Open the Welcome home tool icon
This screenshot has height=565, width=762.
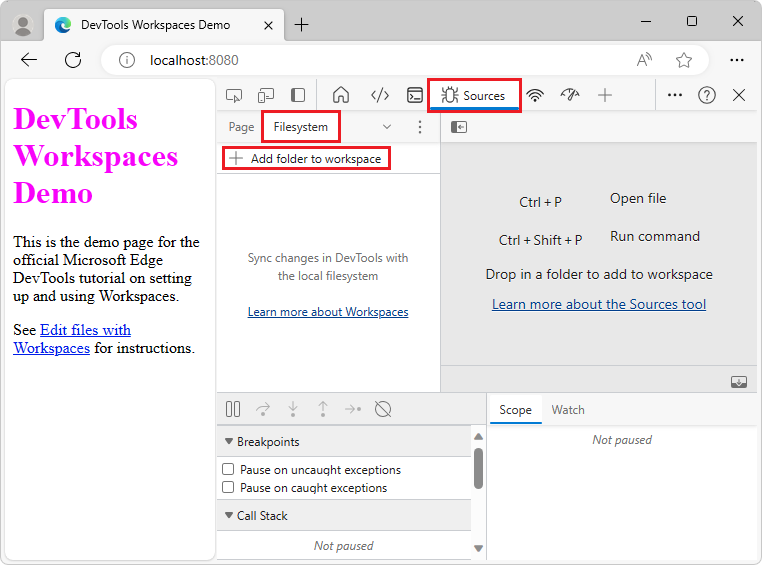341,95
